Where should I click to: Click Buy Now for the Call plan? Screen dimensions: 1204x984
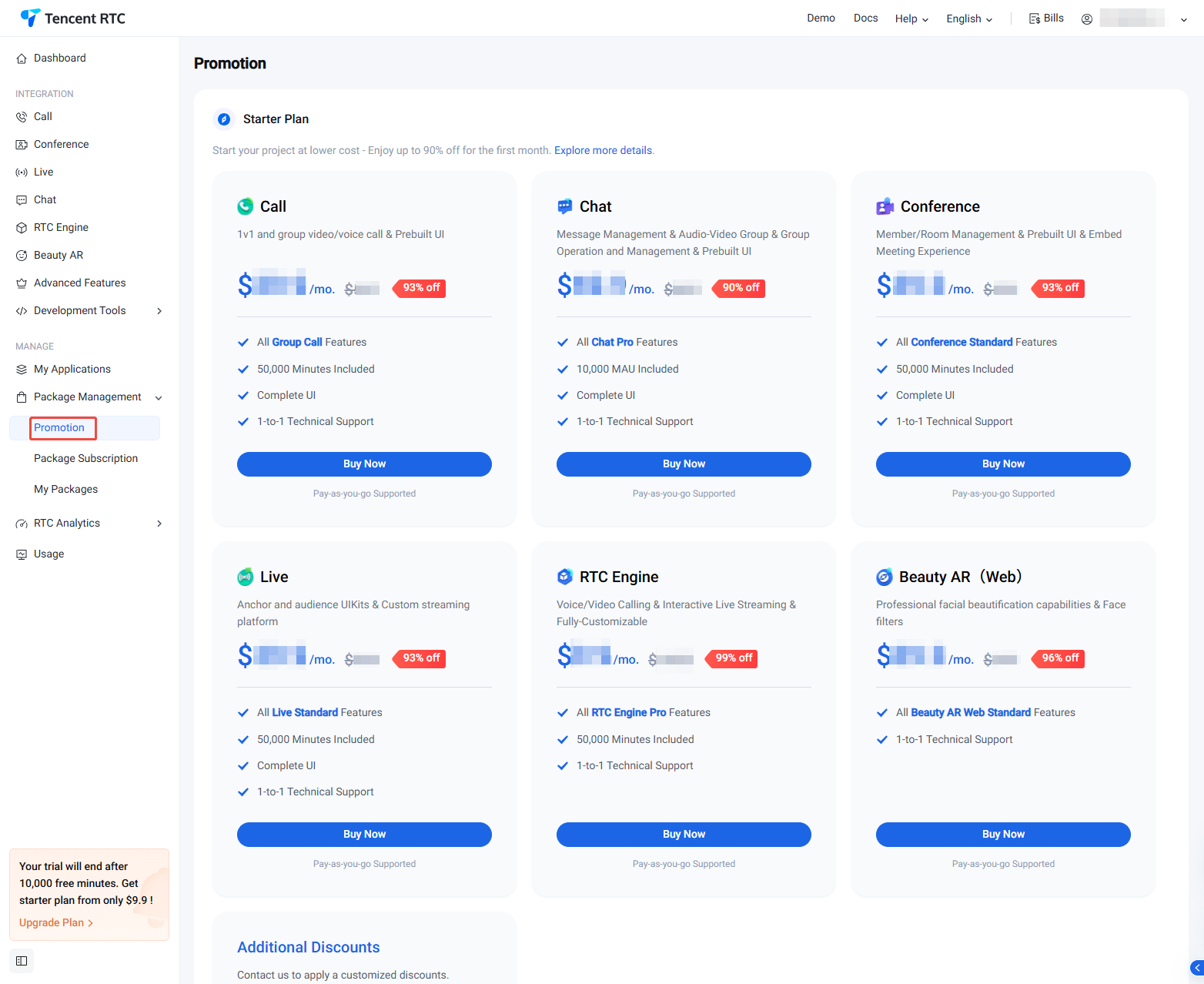[364, 464]
